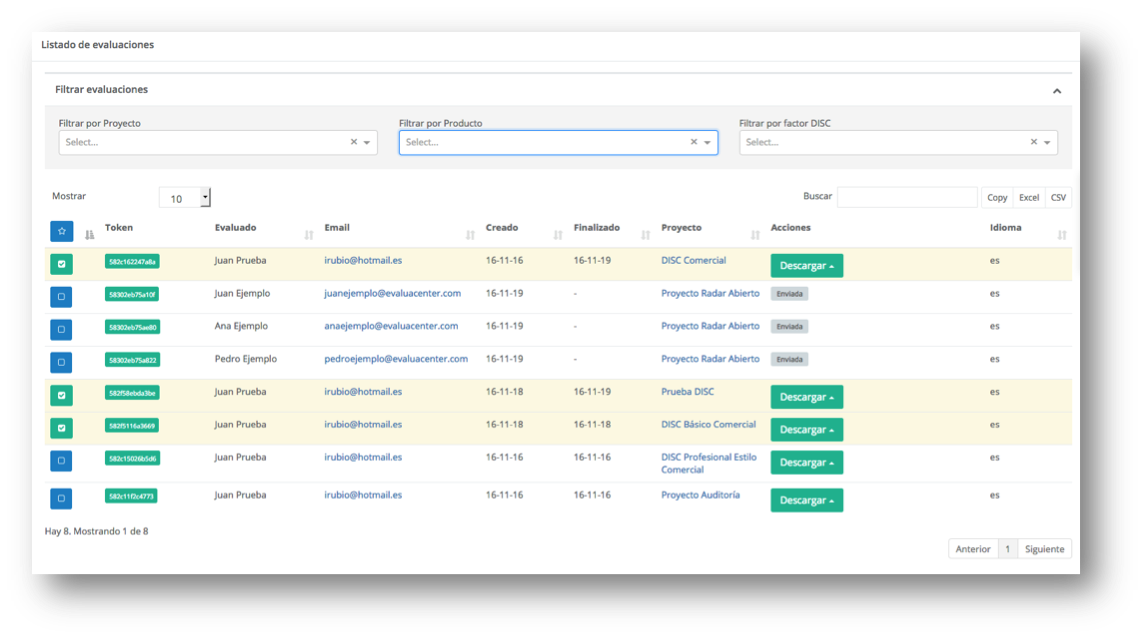Image resolution: width=1145 pixels, height=639 pixels.
Task: Click the Filtrar por Producto select field
Action: pyautogui.click(x=558, y=142)
